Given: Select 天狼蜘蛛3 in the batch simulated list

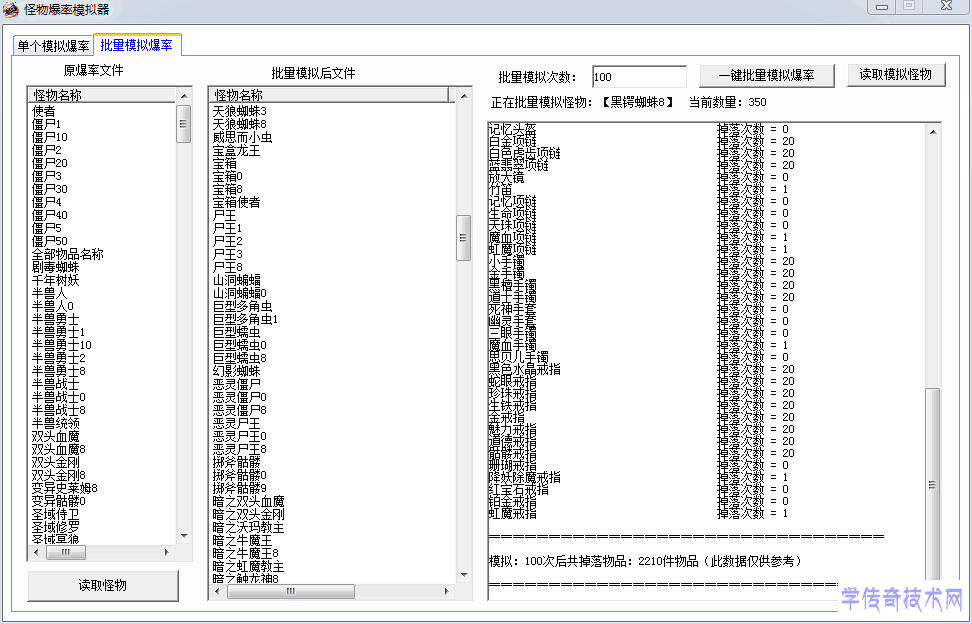Looking at the screenshot, I should pyautogui.click(x=240, y=112).
